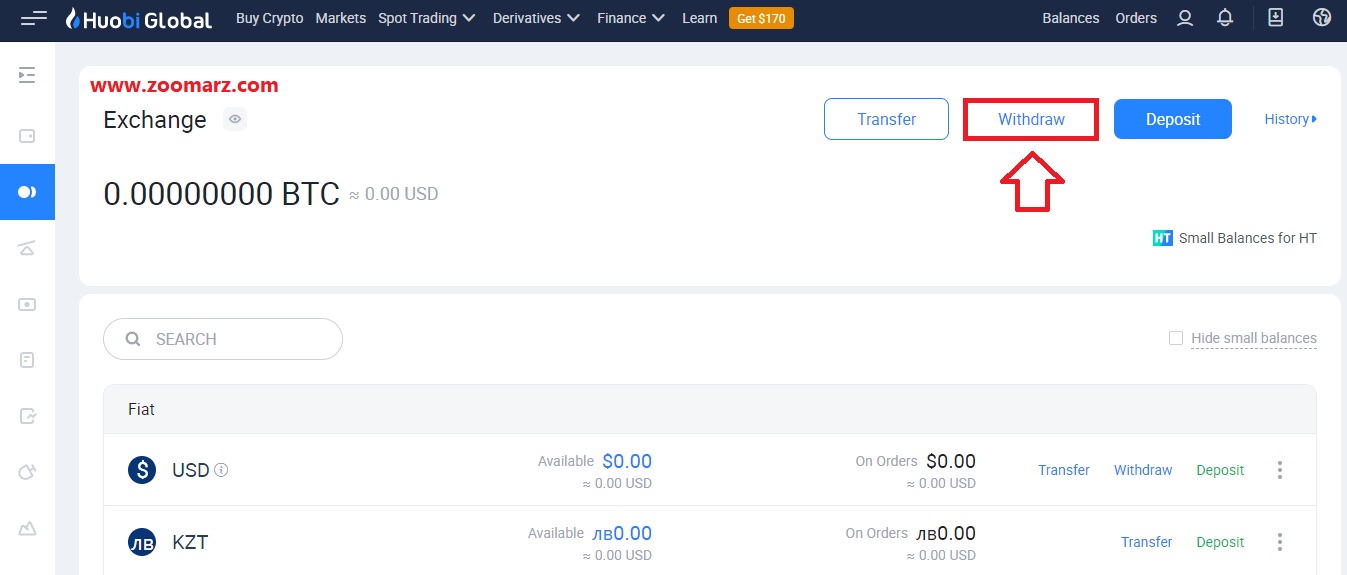Focus the SEARCH input field
1347x575 pixels.
223,339
